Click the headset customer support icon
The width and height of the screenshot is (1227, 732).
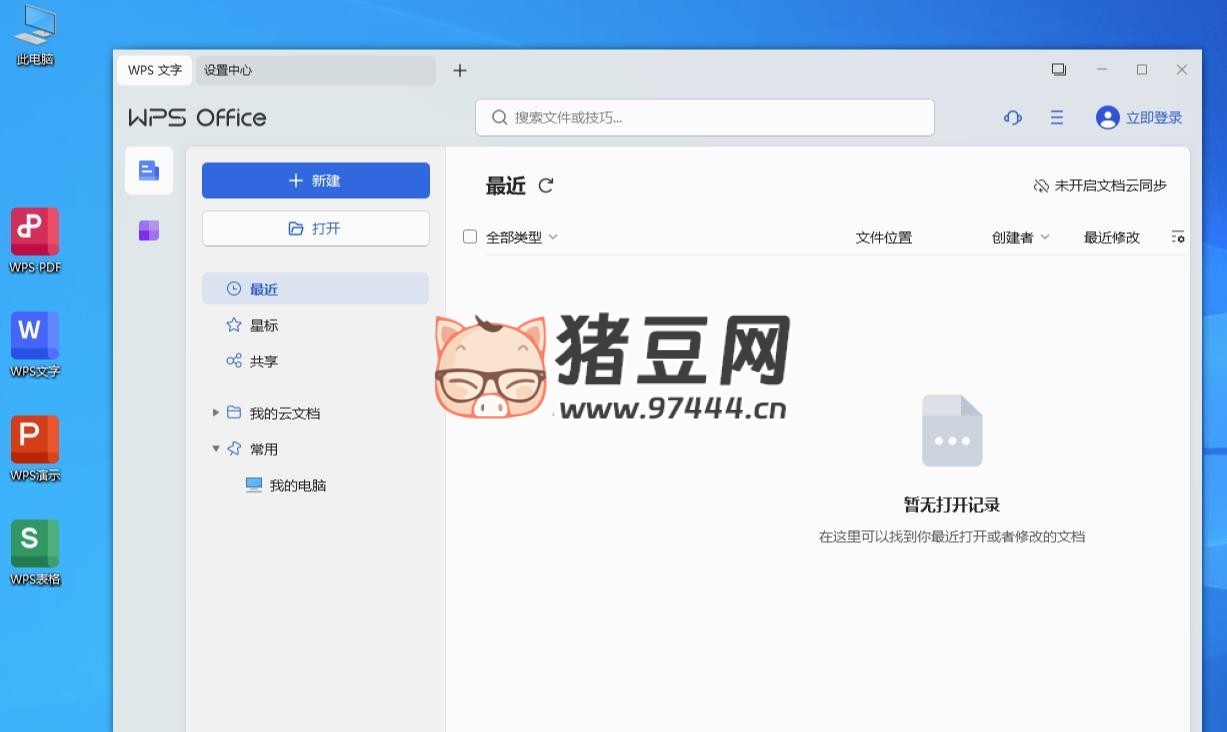click(x=1012, y=117)
